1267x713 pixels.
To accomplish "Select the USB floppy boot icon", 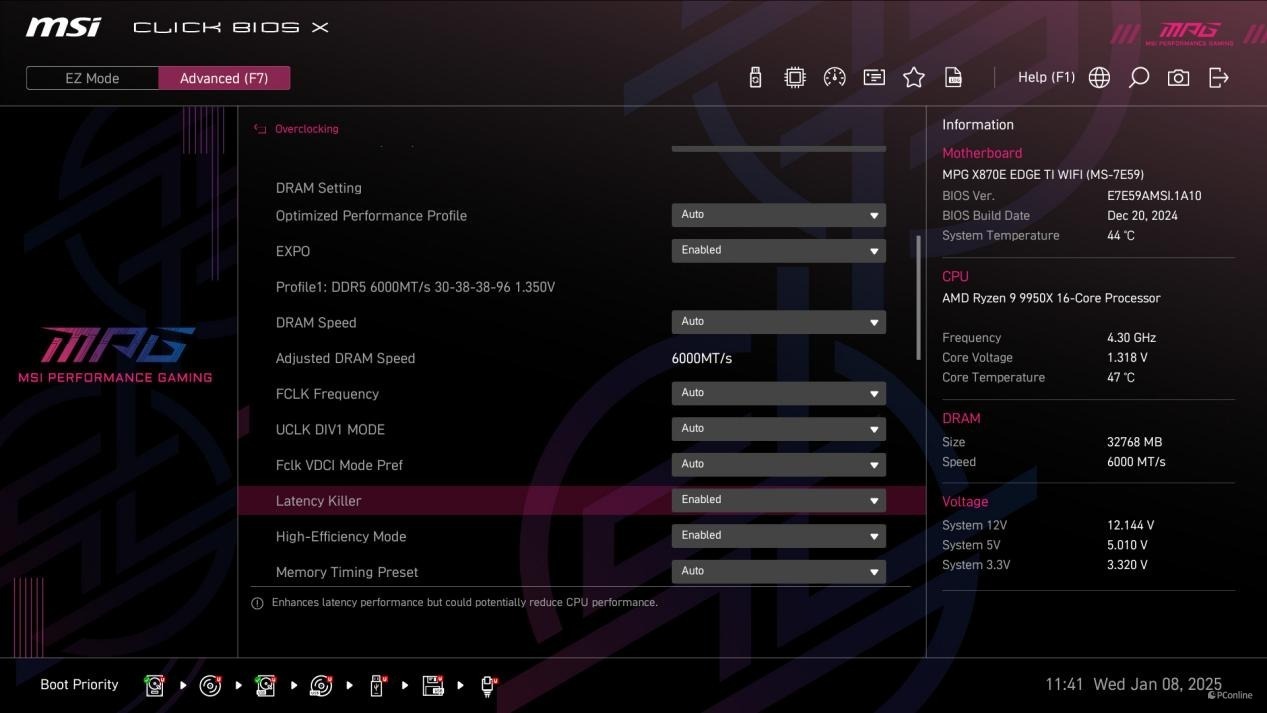I will (433, 685).
